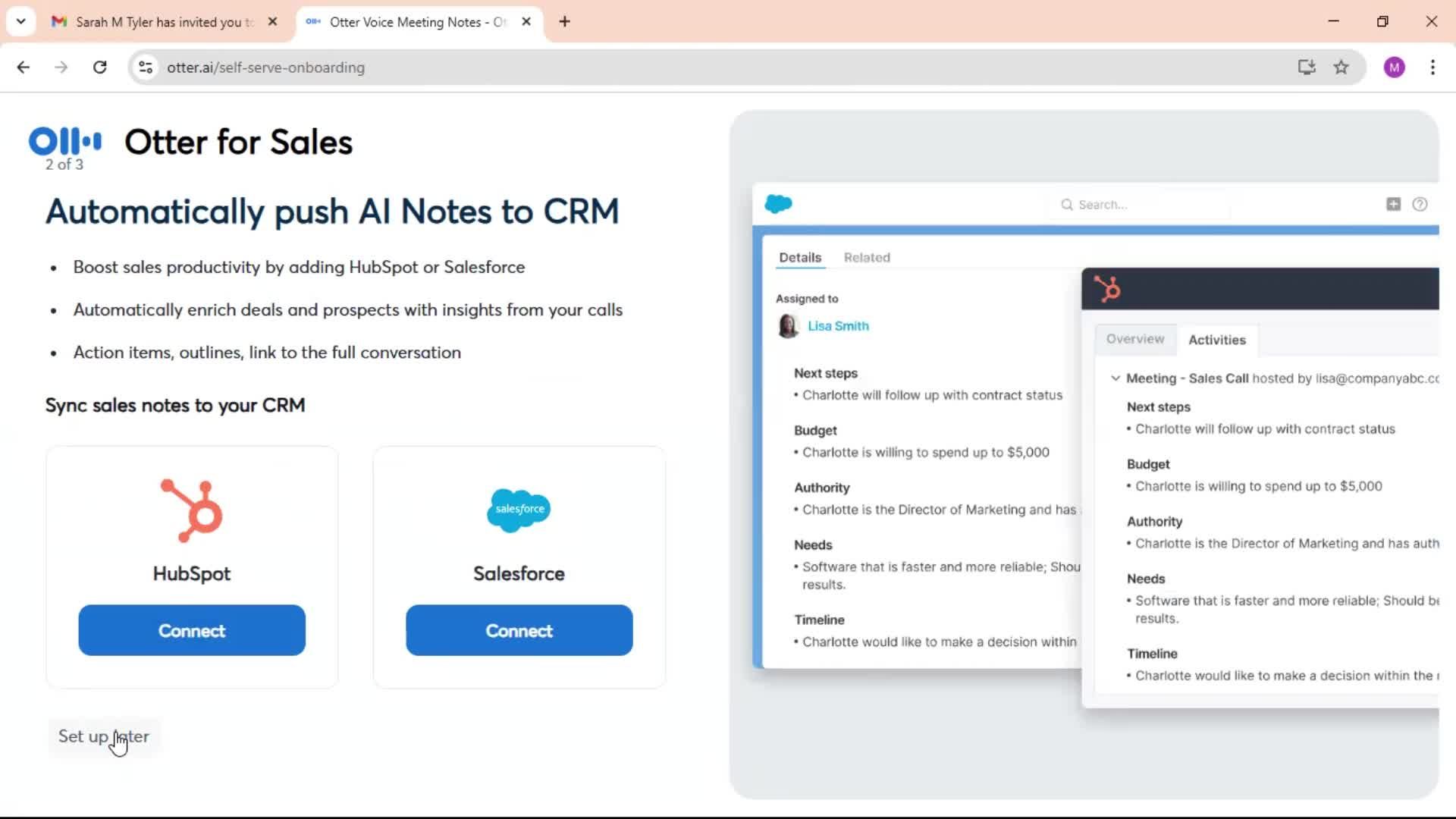Open a new browser tab
The image size is (1456, 819).
pyautogui.click(x=564, y=22)
